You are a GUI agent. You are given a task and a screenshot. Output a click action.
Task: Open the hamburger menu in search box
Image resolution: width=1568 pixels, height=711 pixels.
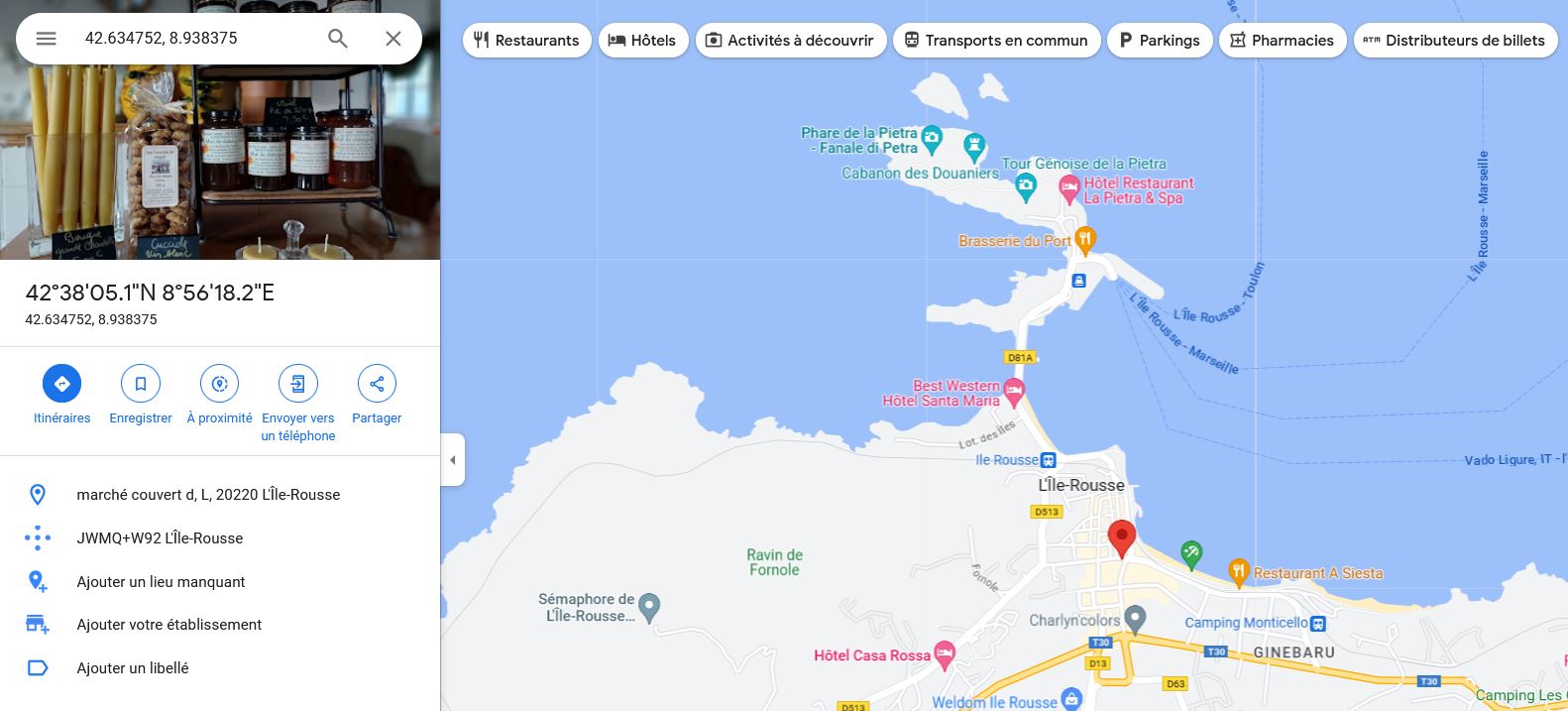(x=46, y=39)
